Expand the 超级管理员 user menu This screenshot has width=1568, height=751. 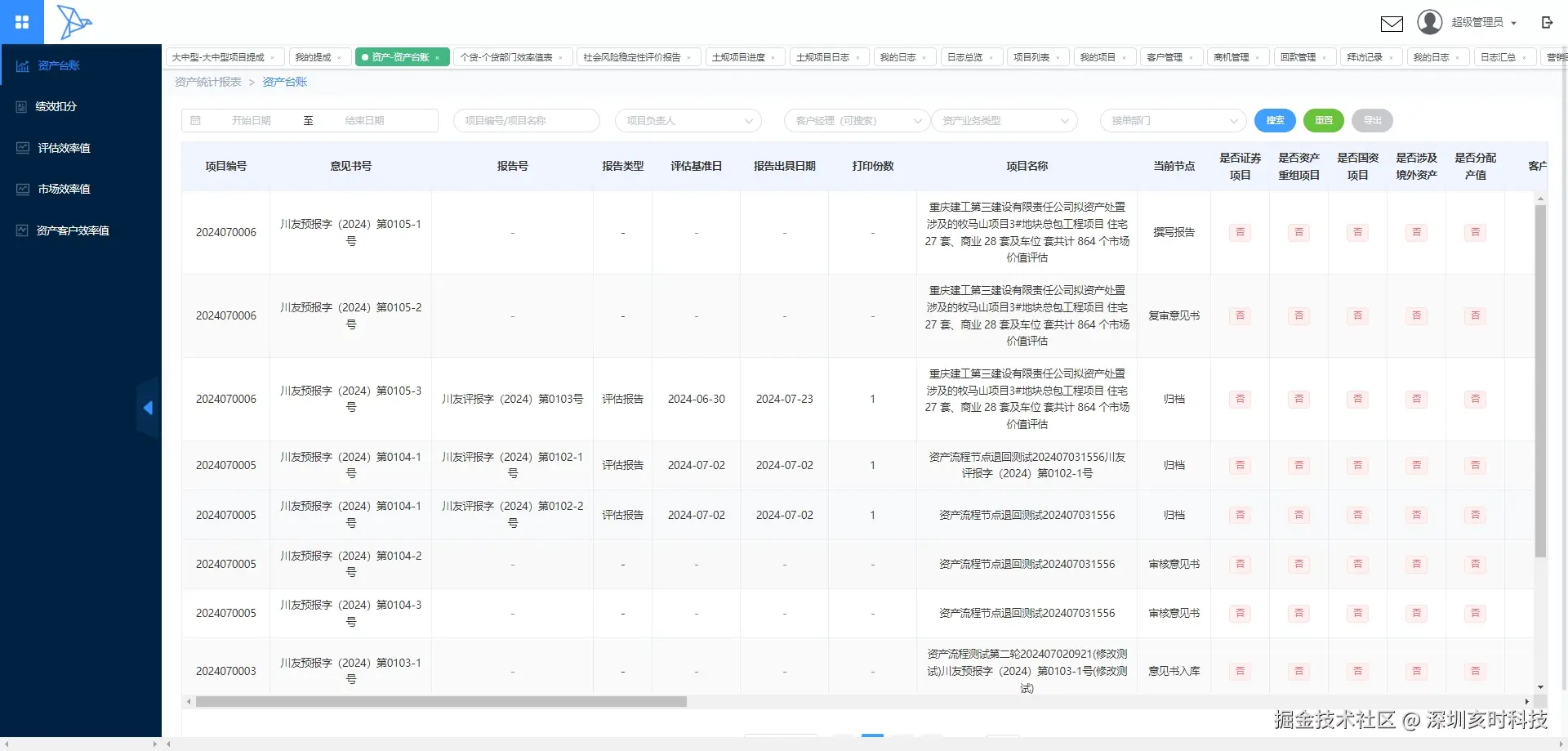1485,23
